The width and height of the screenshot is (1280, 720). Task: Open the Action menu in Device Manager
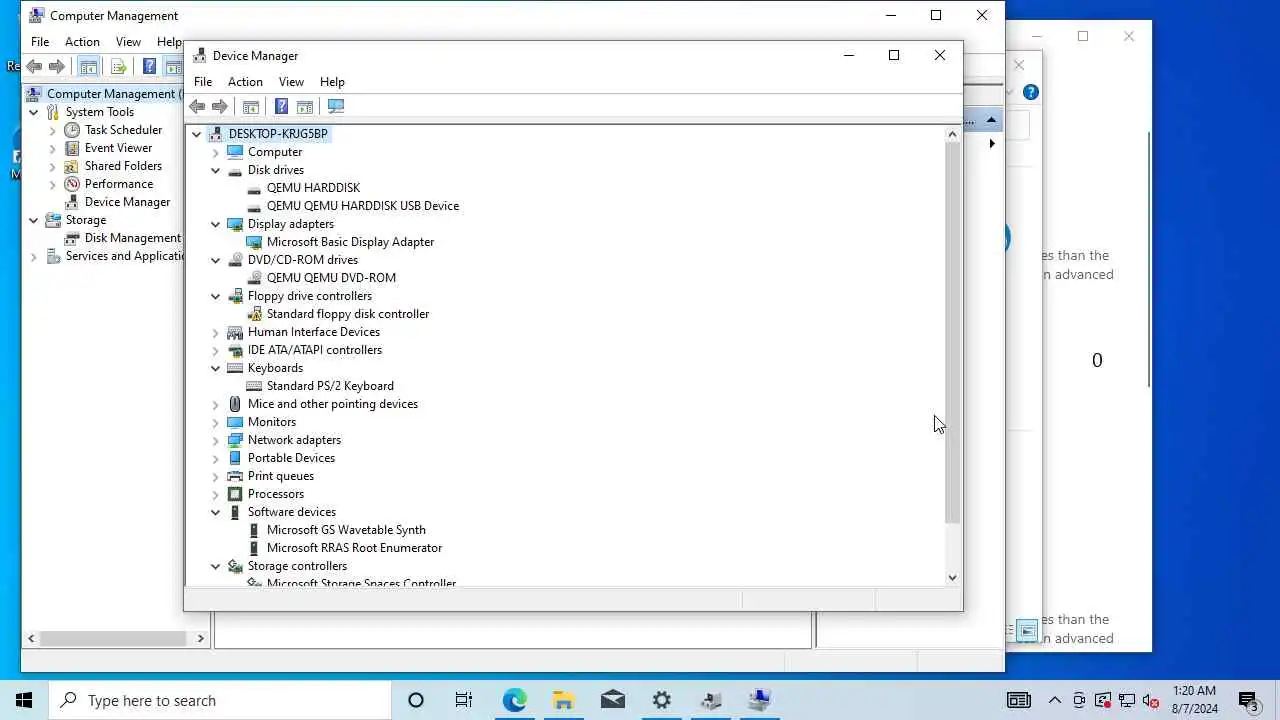tap(245, 82)
